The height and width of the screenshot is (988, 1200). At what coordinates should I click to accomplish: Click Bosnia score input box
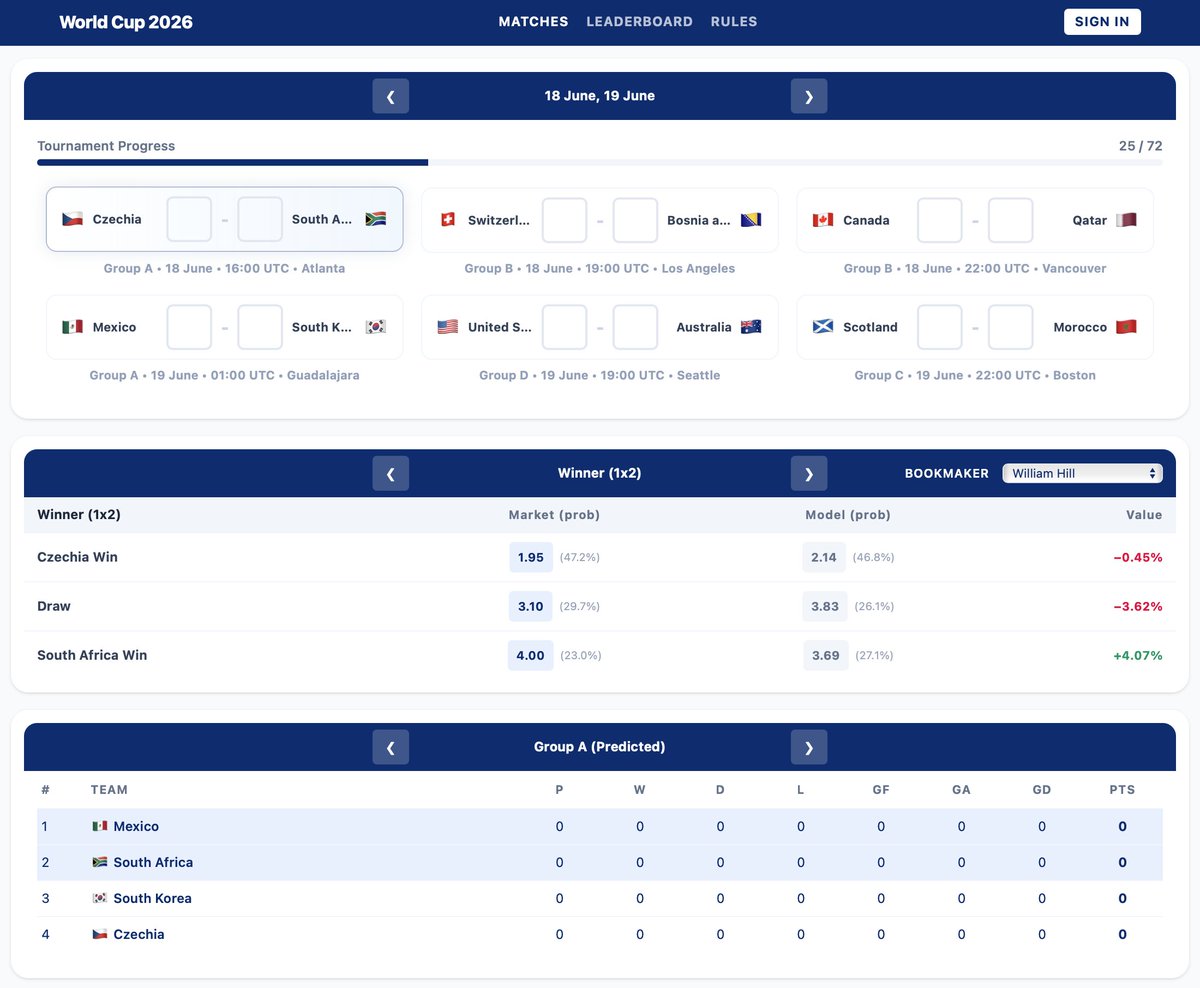[x=635, y=220]
